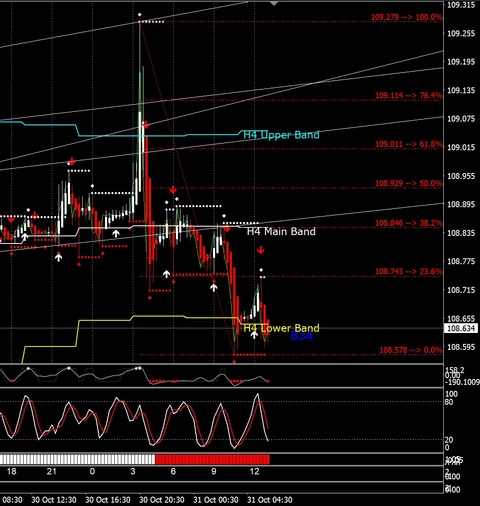Click the hour 9 marker label
The height and width of the screenshot is (506, 480).
click(x=214, y=471)
